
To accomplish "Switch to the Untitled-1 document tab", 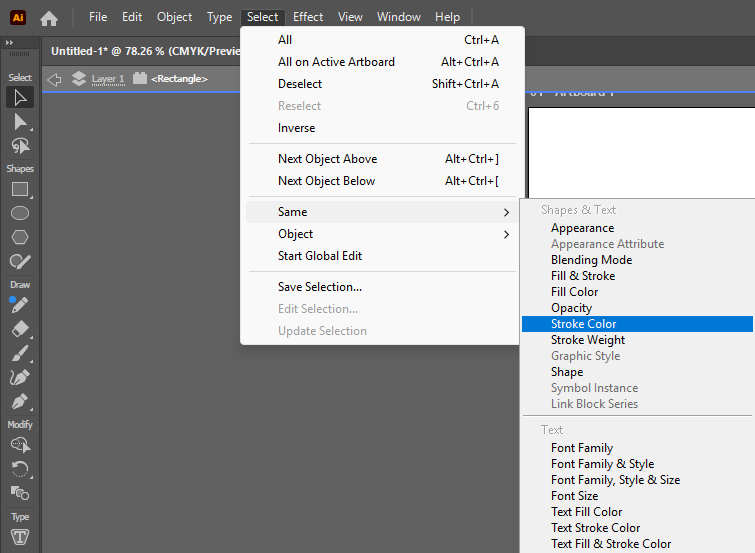I will pyautogui.click(x=145, y=51).
